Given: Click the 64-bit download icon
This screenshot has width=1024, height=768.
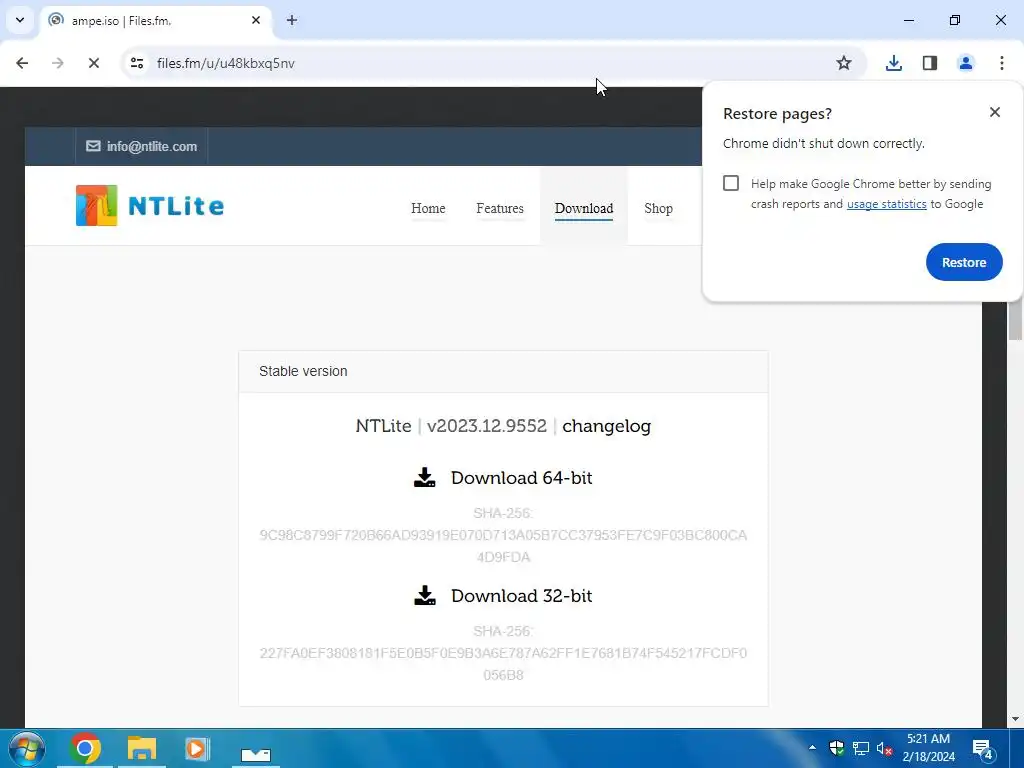Looking at the screenshot, I should point(424,477).
